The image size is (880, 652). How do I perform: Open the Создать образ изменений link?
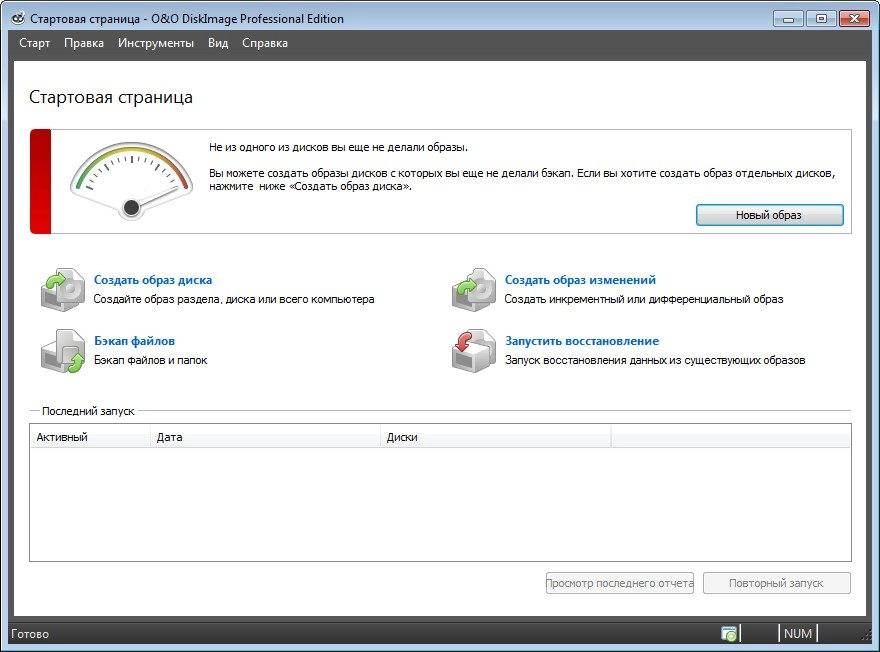580,279
